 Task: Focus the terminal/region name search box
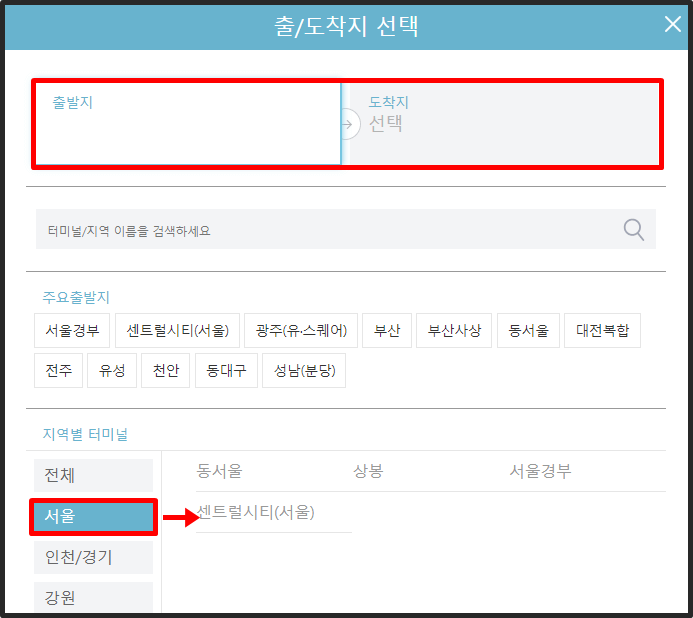tap(346, 229)
